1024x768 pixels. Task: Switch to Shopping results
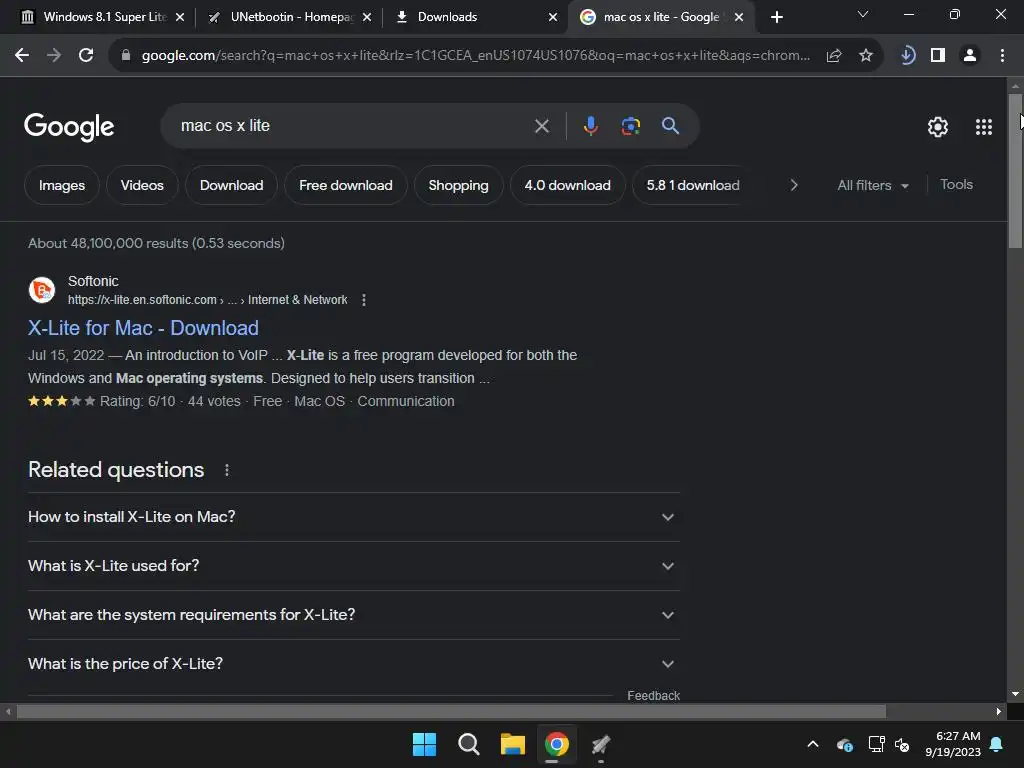point(458,185)
